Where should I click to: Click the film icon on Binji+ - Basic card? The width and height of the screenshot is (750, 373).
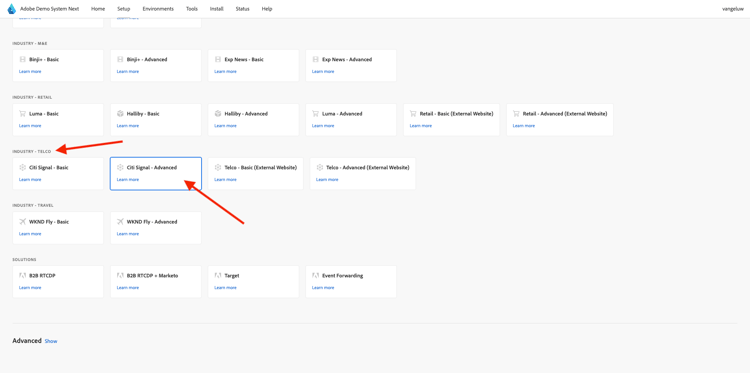[x=22, y=60]
